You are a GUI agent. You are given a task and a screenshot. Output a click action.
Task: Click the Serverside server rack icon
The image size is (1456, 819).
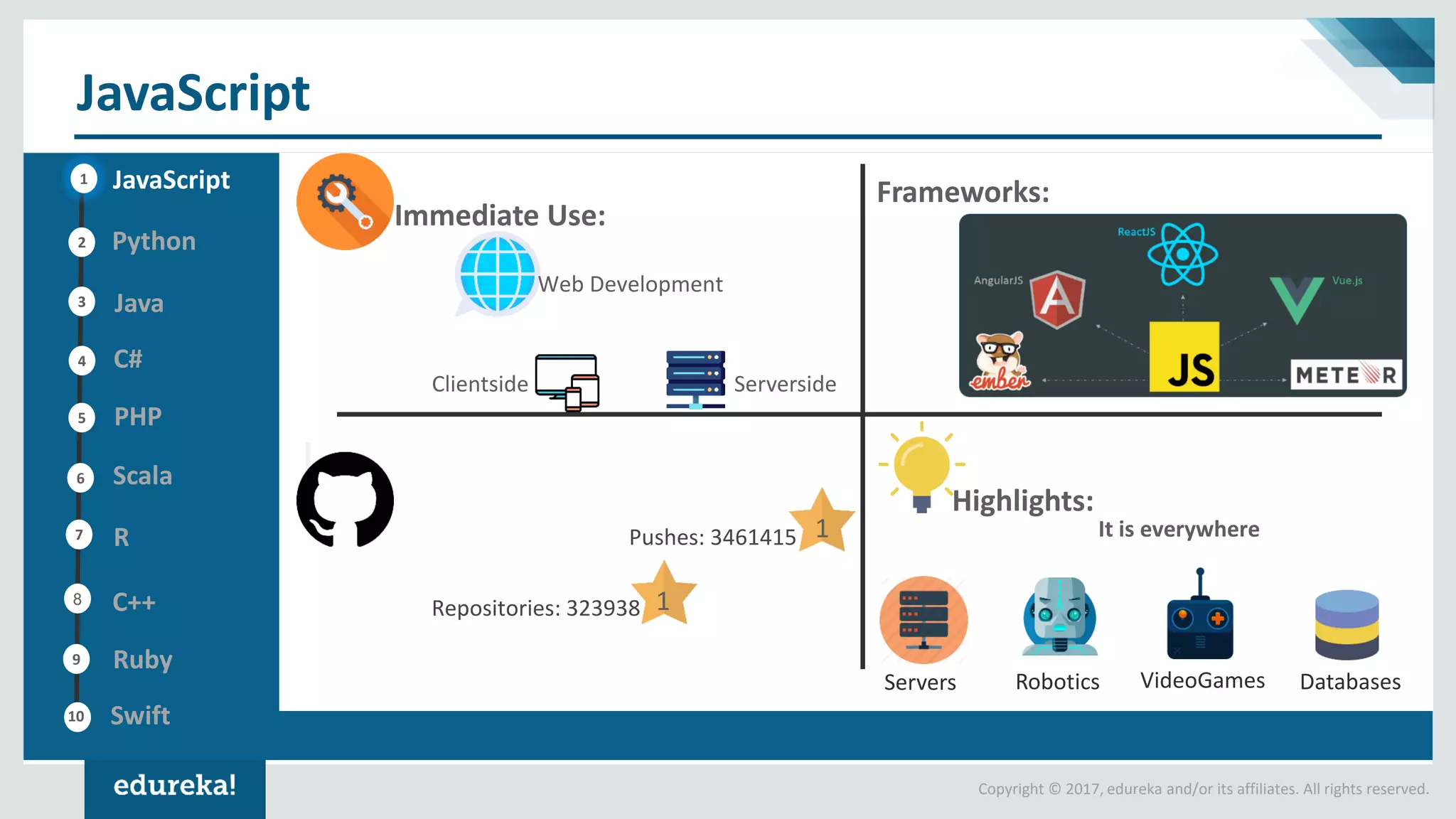click(x=695, y=380)
